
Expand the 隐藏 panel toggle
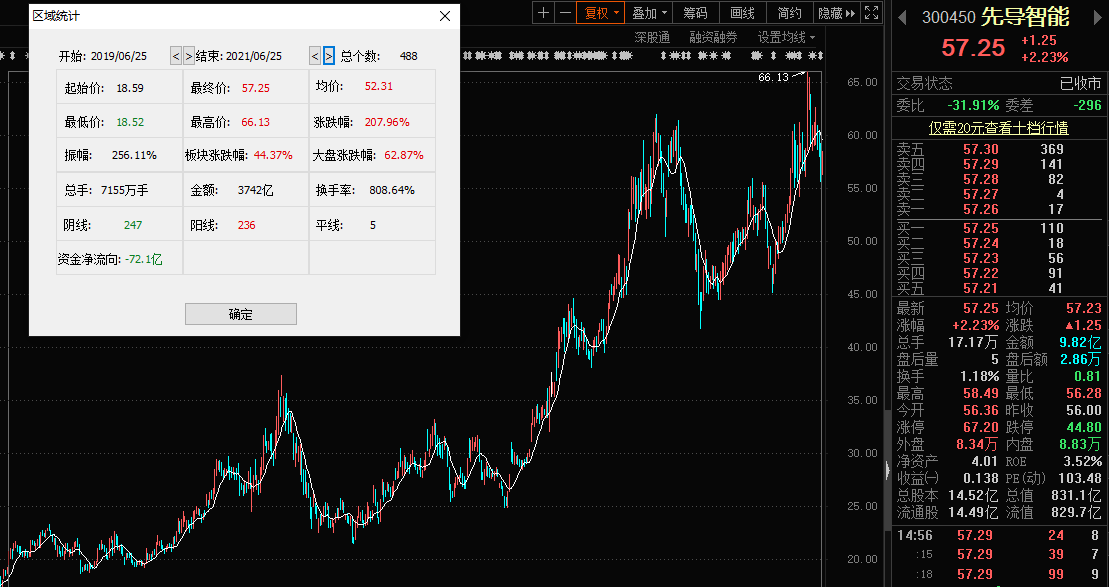tap(836, 13)
